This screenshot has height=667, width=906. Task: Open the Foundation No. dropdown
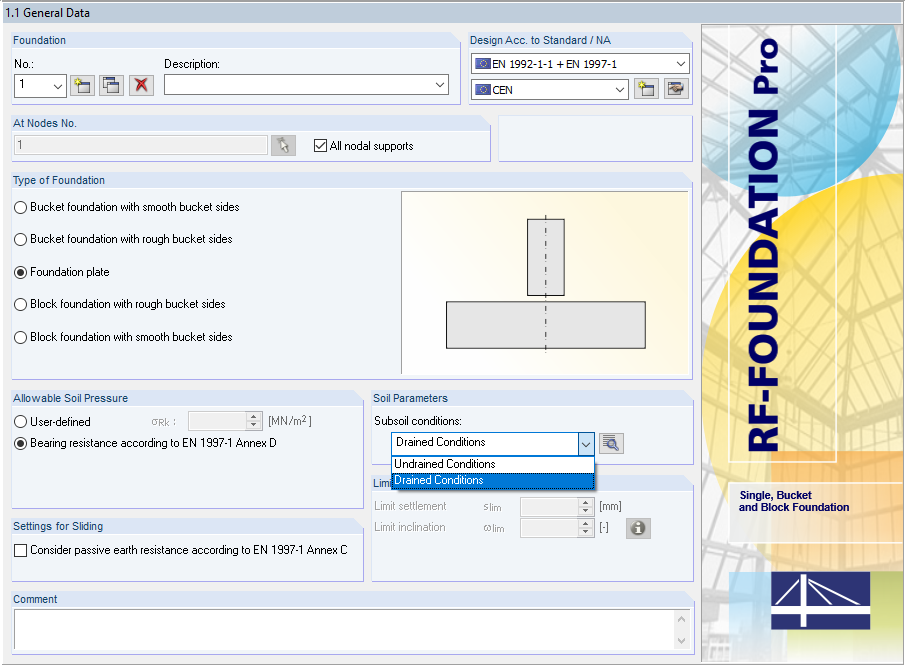point(57,86)
